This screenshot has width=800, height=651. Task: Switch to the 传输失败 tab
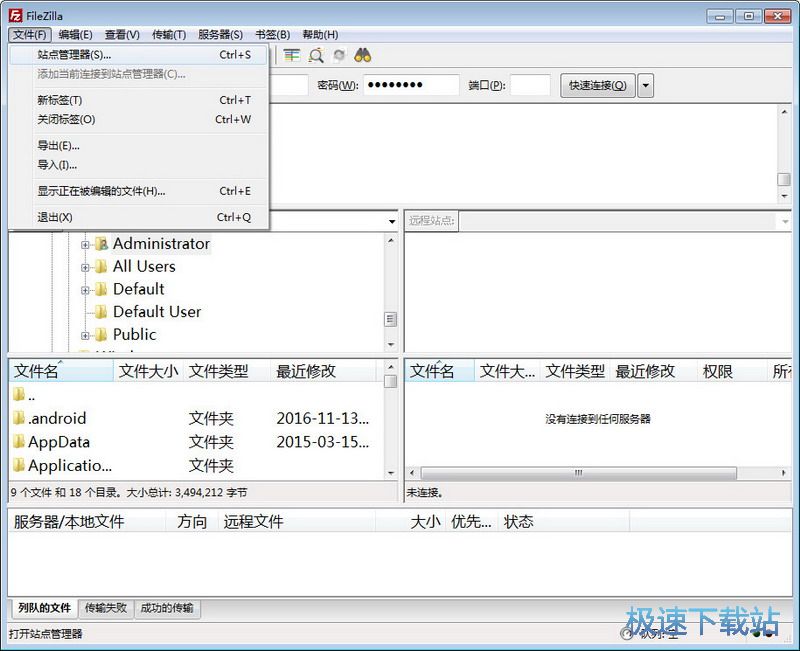pos(105,609)
